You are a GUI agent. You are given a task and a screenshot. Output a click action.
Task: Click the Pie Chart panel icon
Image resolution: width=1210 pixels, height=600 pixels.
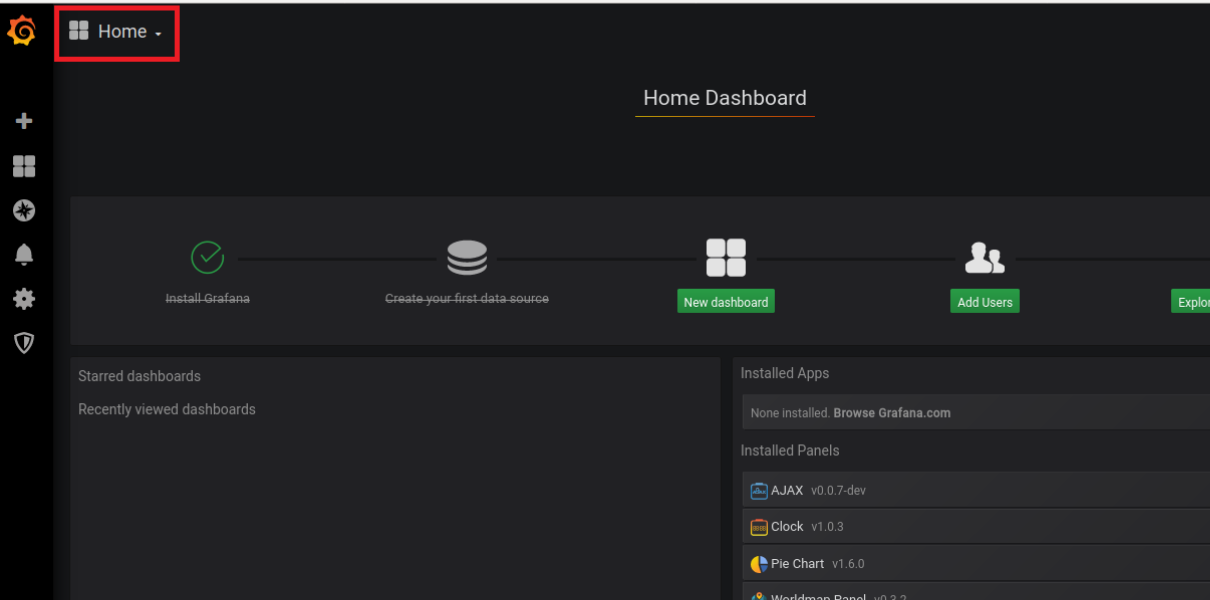pos(759,564)
